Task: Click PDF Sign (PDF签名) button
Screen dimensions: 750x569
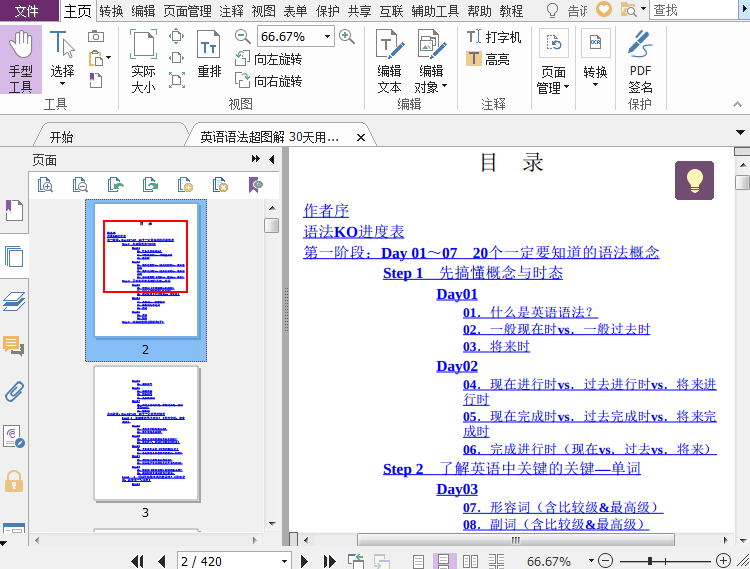Action: [x=640, y=62]
